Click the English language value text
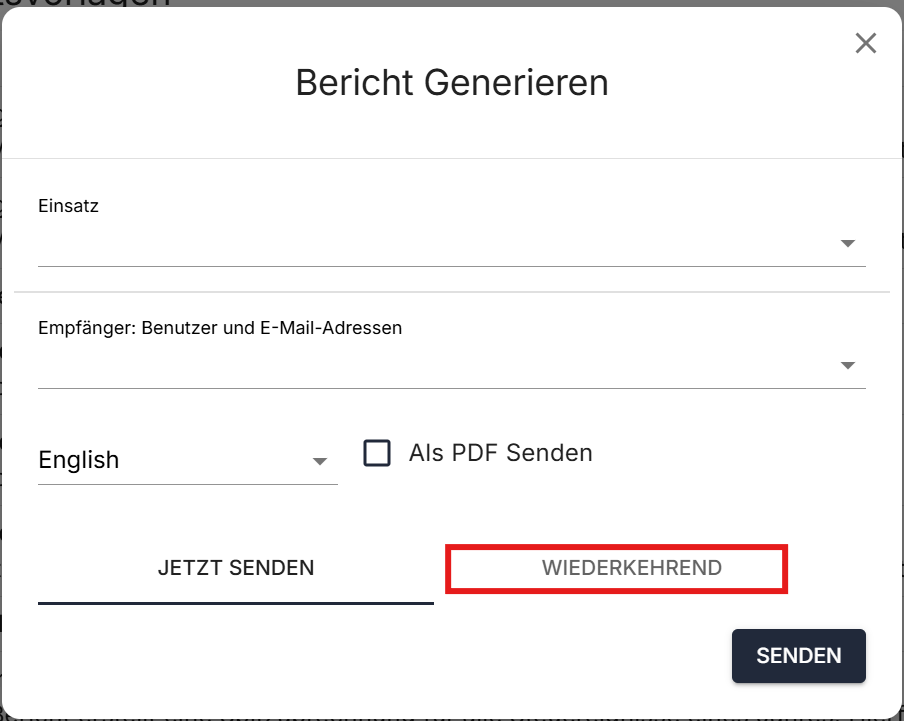The image size is (904, 721). tap(79, 460)
